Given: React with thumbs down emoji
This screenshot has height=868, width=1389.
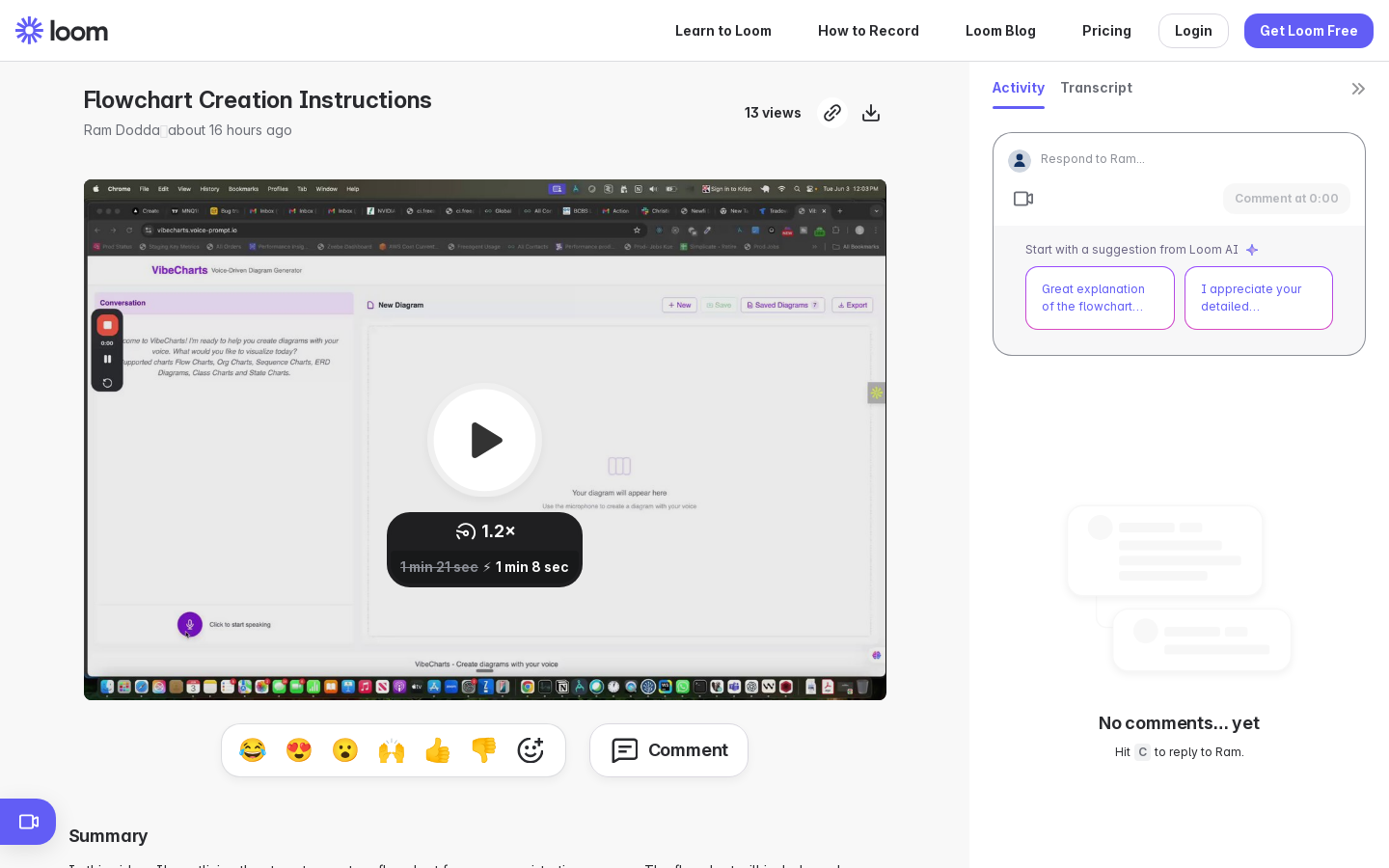Looking at the screenshot, I should pos(484,750).
